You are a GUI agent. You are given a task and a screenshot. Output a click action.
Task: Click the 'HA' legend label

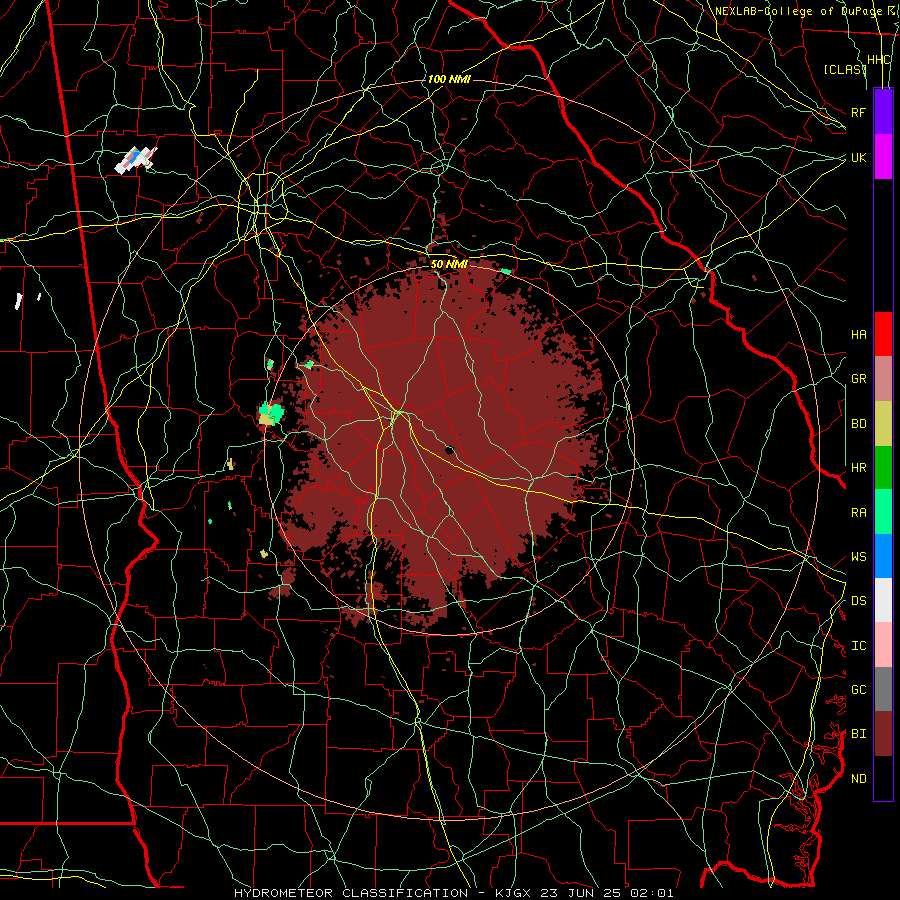(x=859, y=334)
